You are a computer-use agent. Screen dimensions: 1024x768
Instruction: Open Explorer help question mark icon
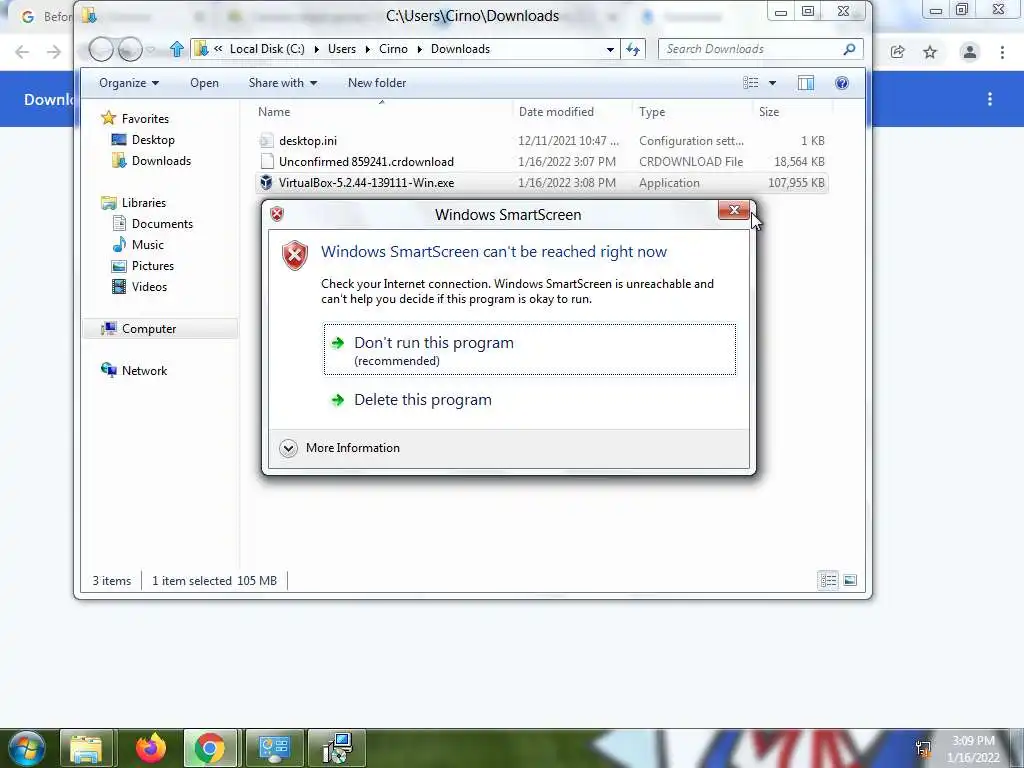842,83
